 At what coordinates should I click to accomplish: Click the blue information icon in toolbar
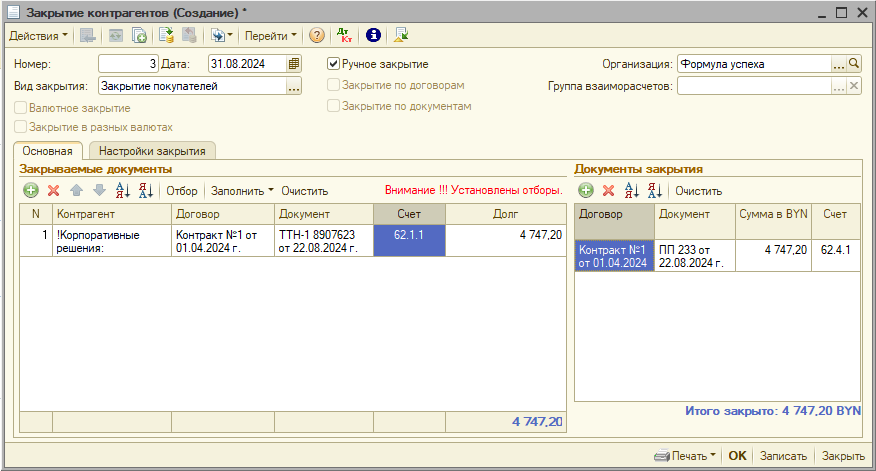(374, 35)
